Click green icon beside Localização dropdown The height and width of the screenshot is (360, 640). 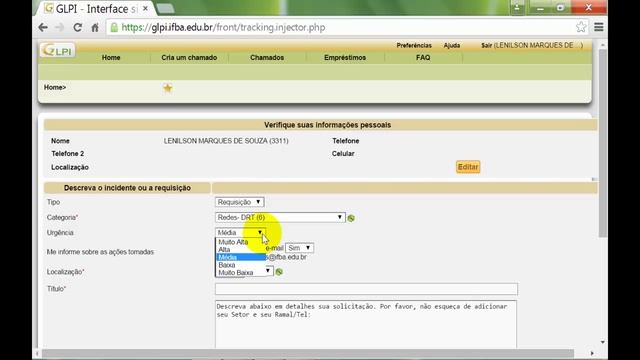(279, 272)
